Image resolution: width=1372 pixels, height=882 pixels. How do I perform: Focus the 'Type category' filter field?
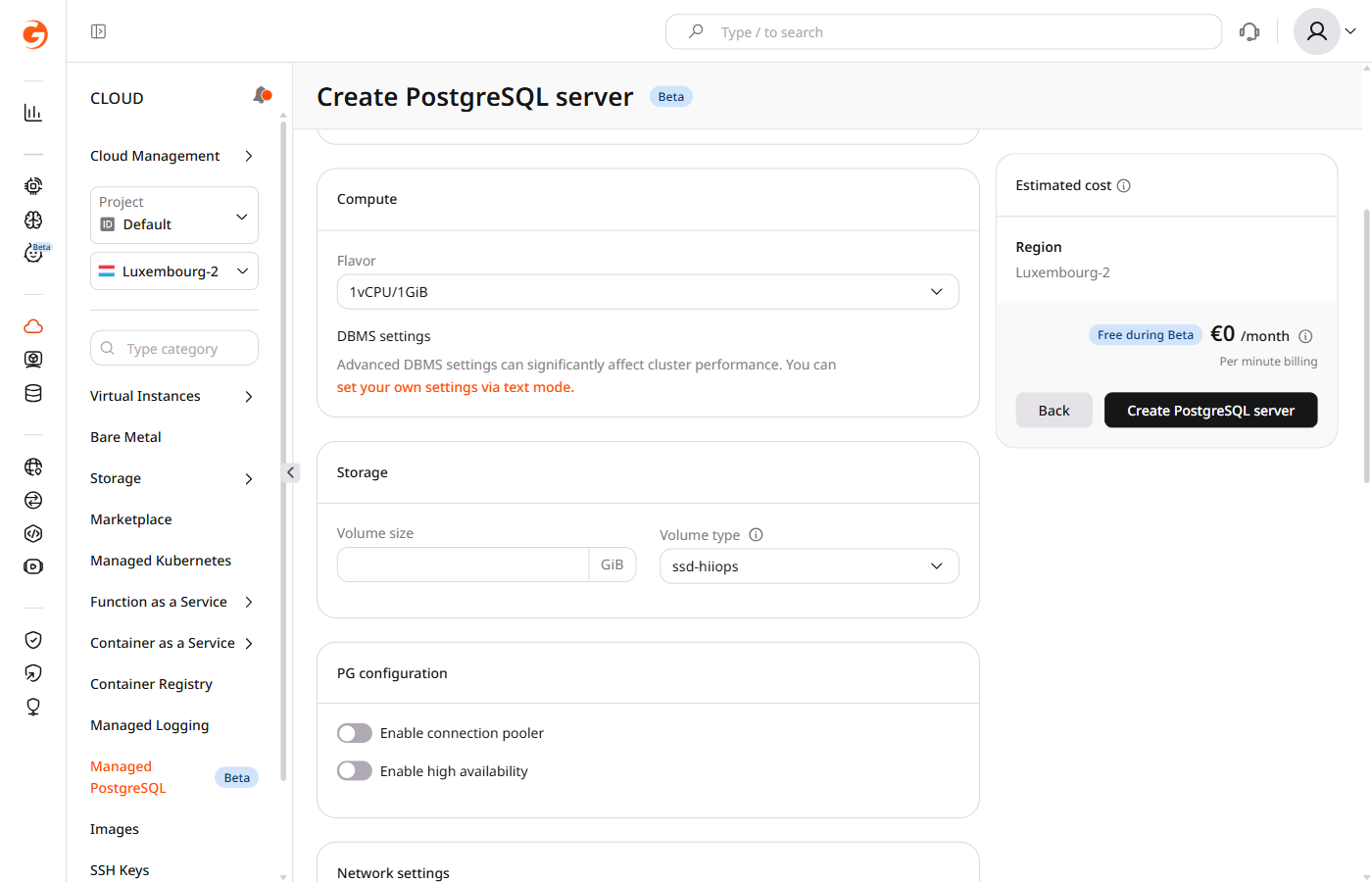(x=174, y=348)
